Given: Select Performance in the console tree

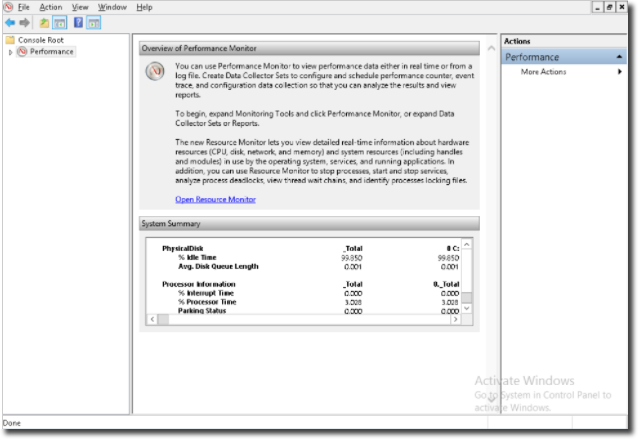Looking at the screenshot, I should pyautogui.click(x=52, y=52).
